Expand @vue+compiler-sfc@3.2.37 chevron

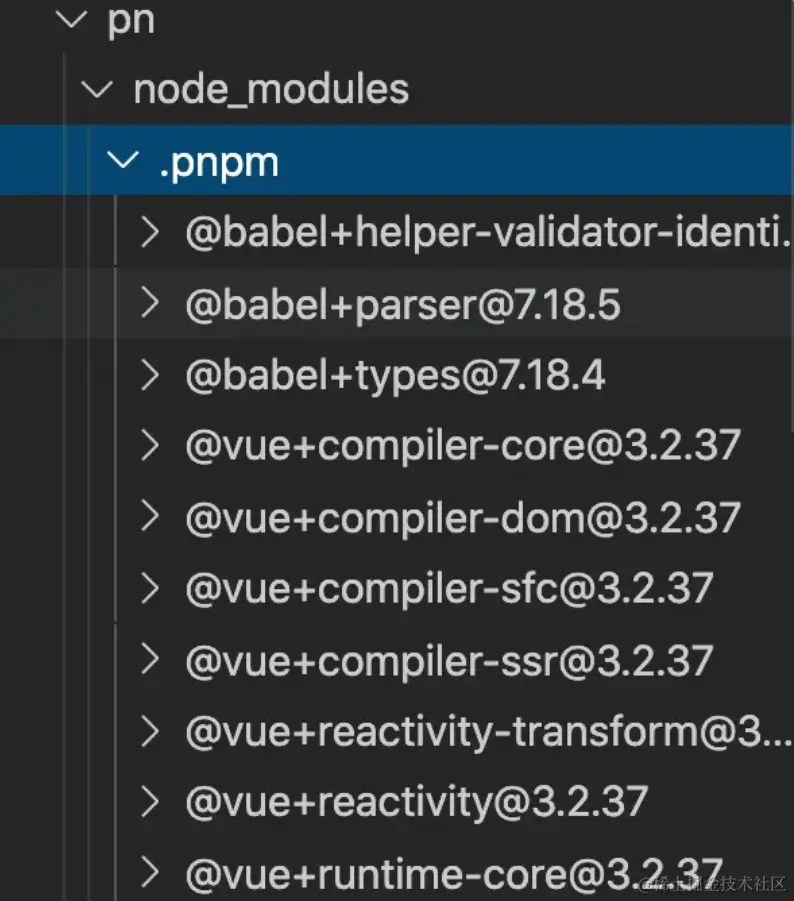[x=150, y=588]
